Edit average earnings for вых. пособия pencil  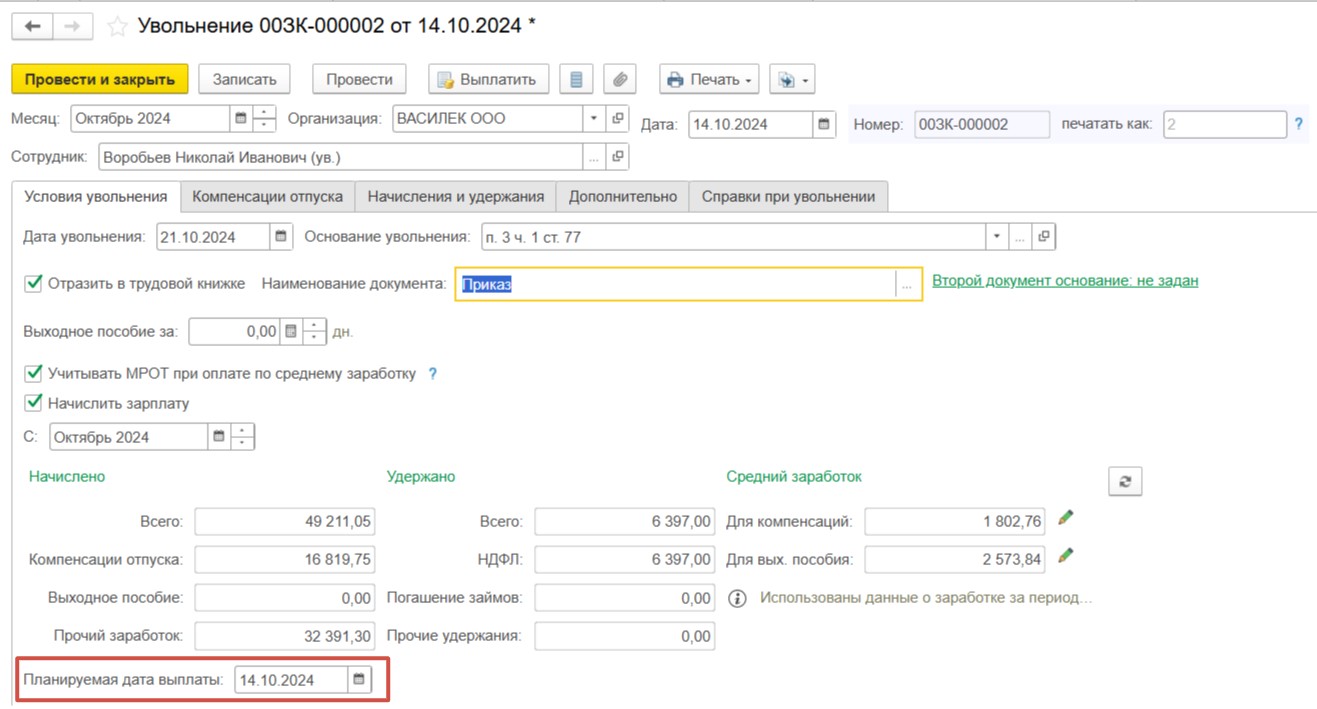coord(1066,554)
